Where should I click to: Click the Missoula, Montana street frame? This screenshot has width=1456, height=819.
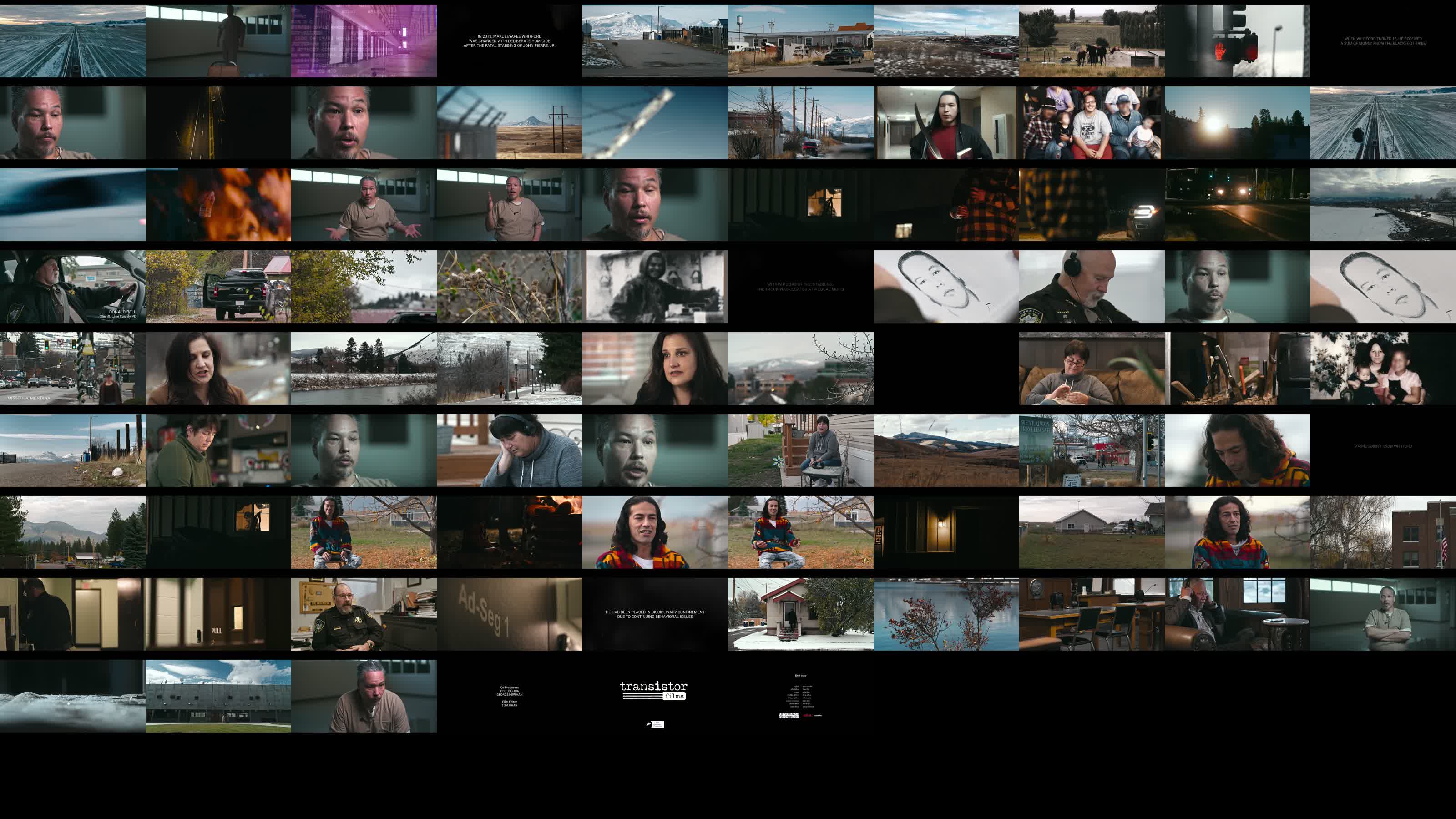[72, 369]
